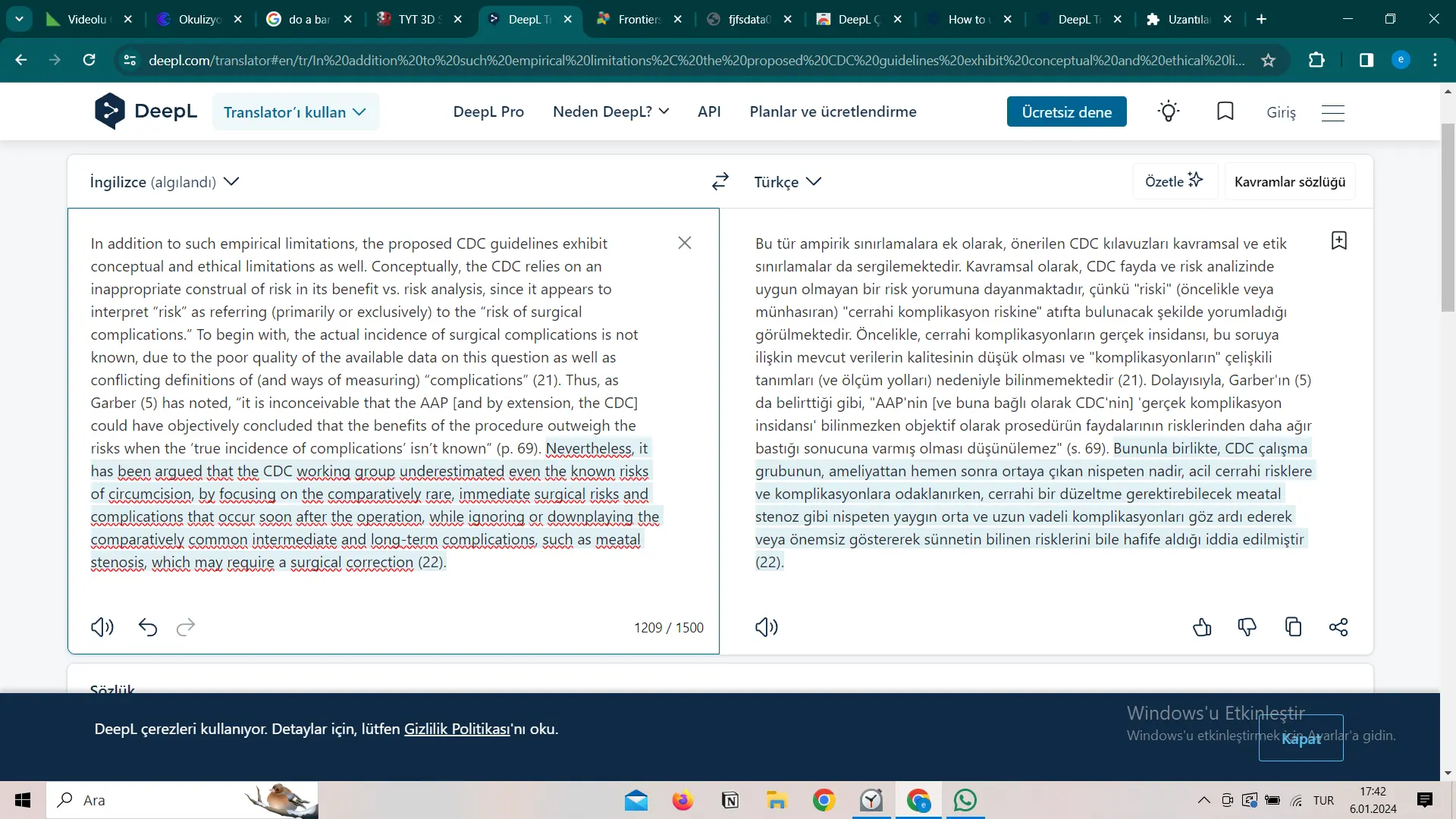Click Özetle summarize button
Screen dimensions: 1456x819
tap(1174, 181)
